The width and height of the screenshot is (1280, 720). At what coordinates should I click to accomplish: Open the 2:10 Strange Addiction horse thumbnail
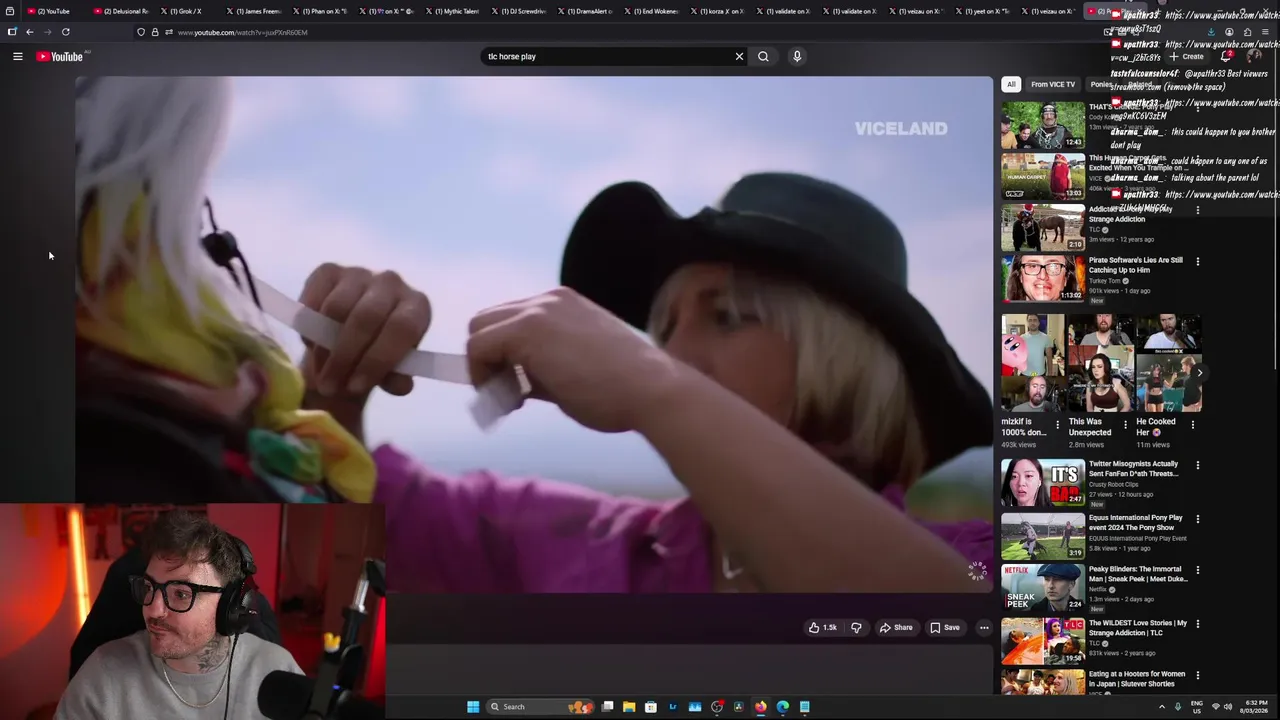pyautogui.click(x=1043, y=228)
